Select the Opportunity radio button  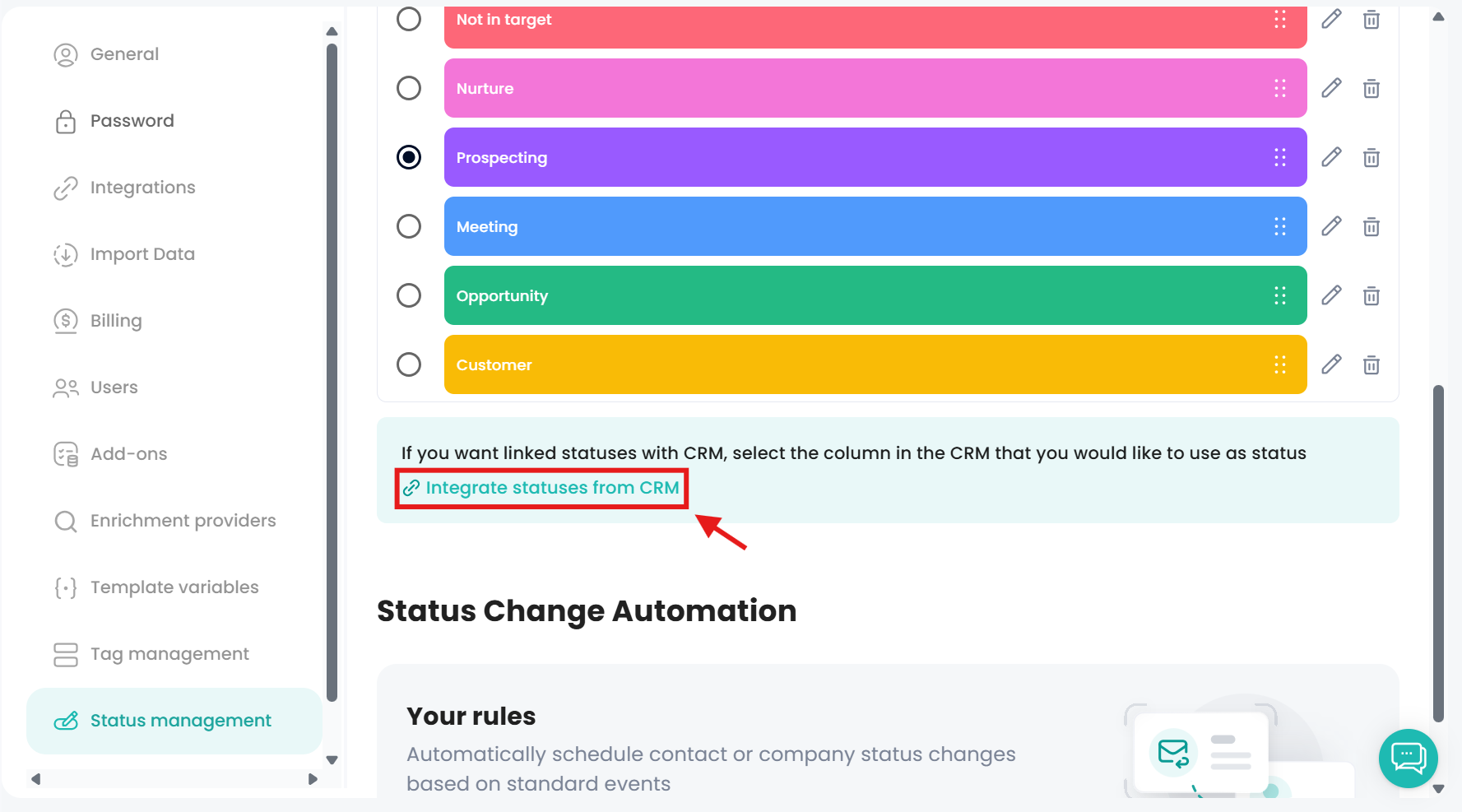coord(409,295)
